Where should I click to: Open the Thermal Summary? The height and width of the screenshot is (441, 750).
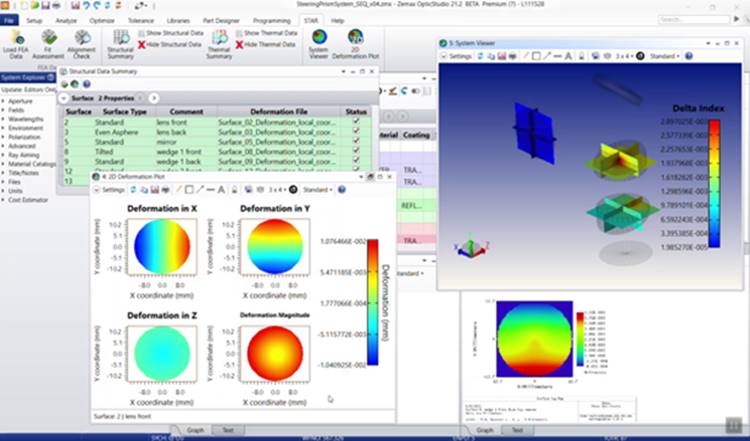click(x=219, y=44)
